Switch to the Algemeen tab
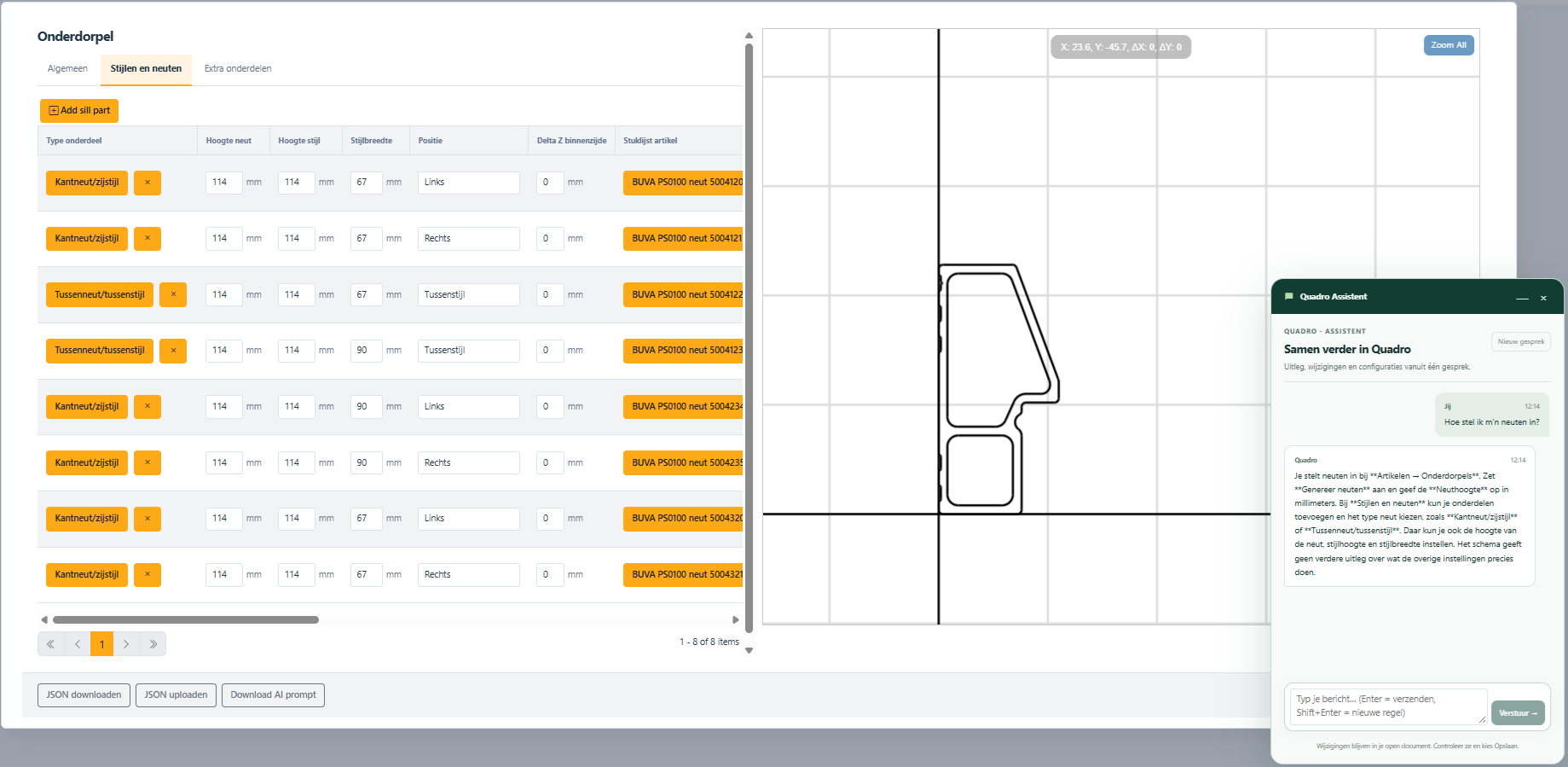Image resolution: width=1568 pixels, height=767 pixels. tap(67, 69)
